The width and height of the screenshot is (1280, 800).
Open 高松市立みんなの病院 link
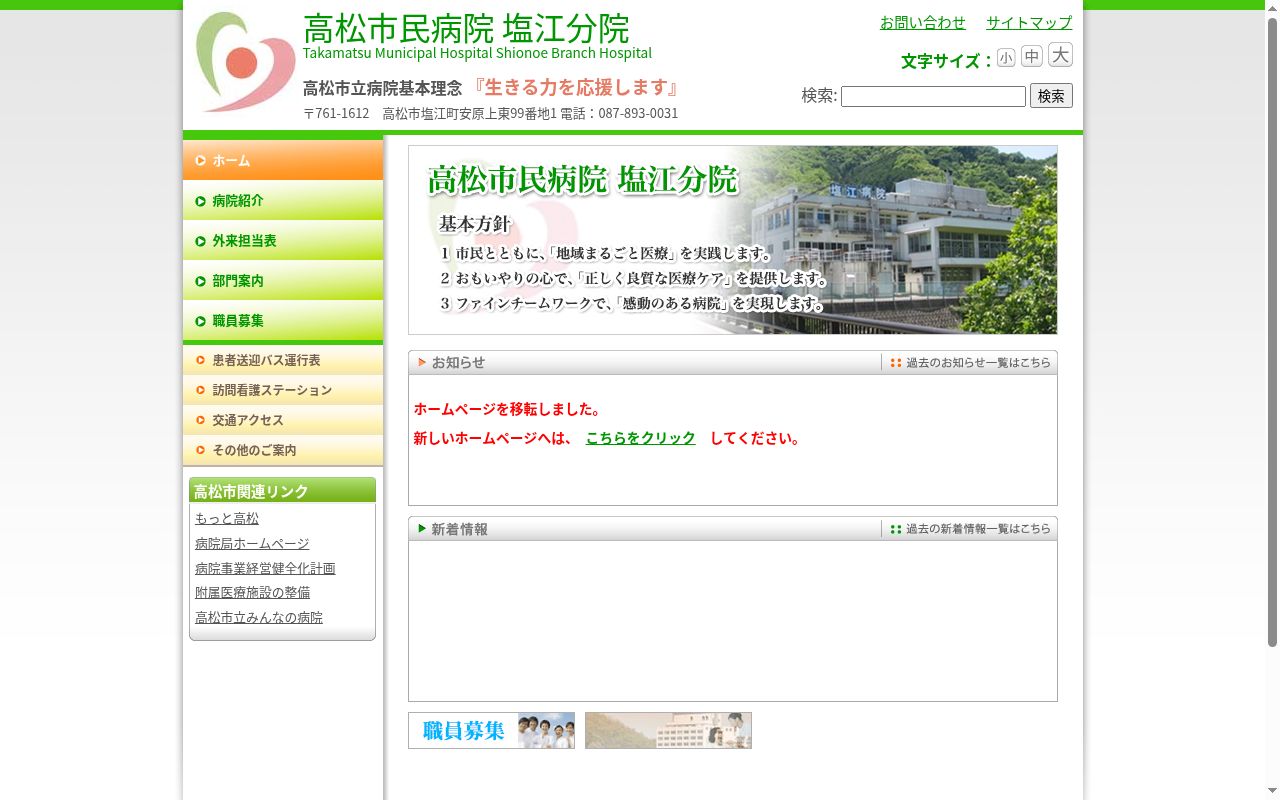[259, 617]
